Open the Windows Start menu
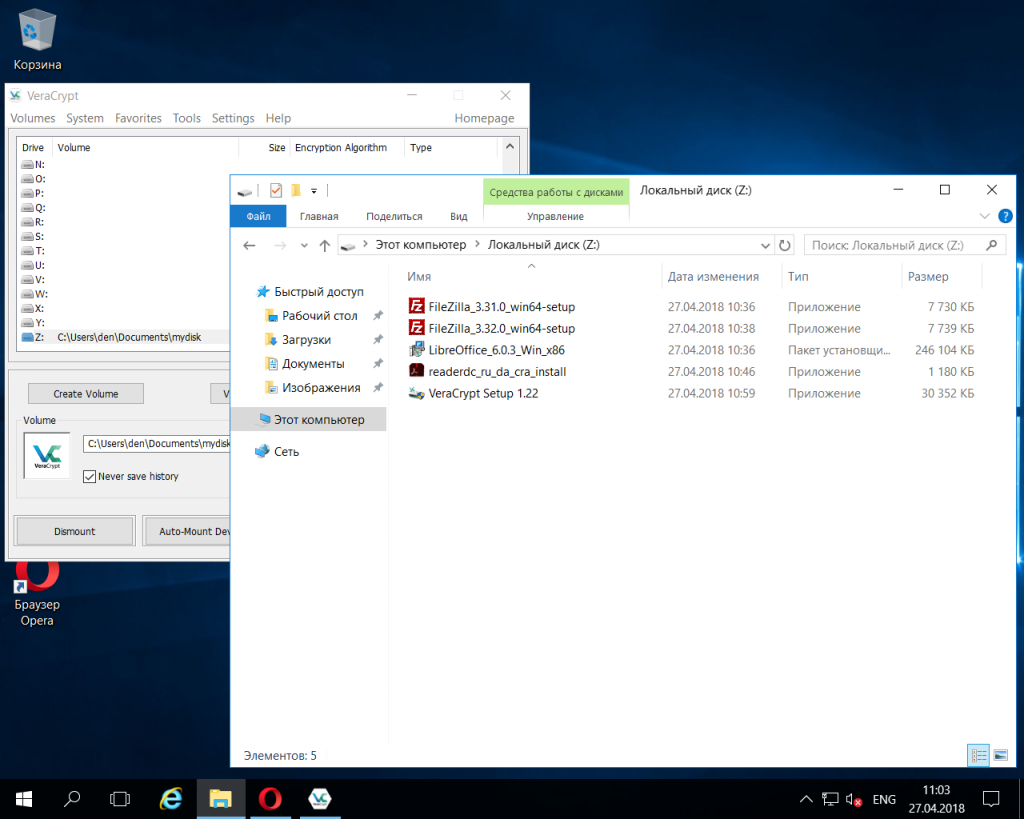The image size is (1024, 819). tap(24, 799)
